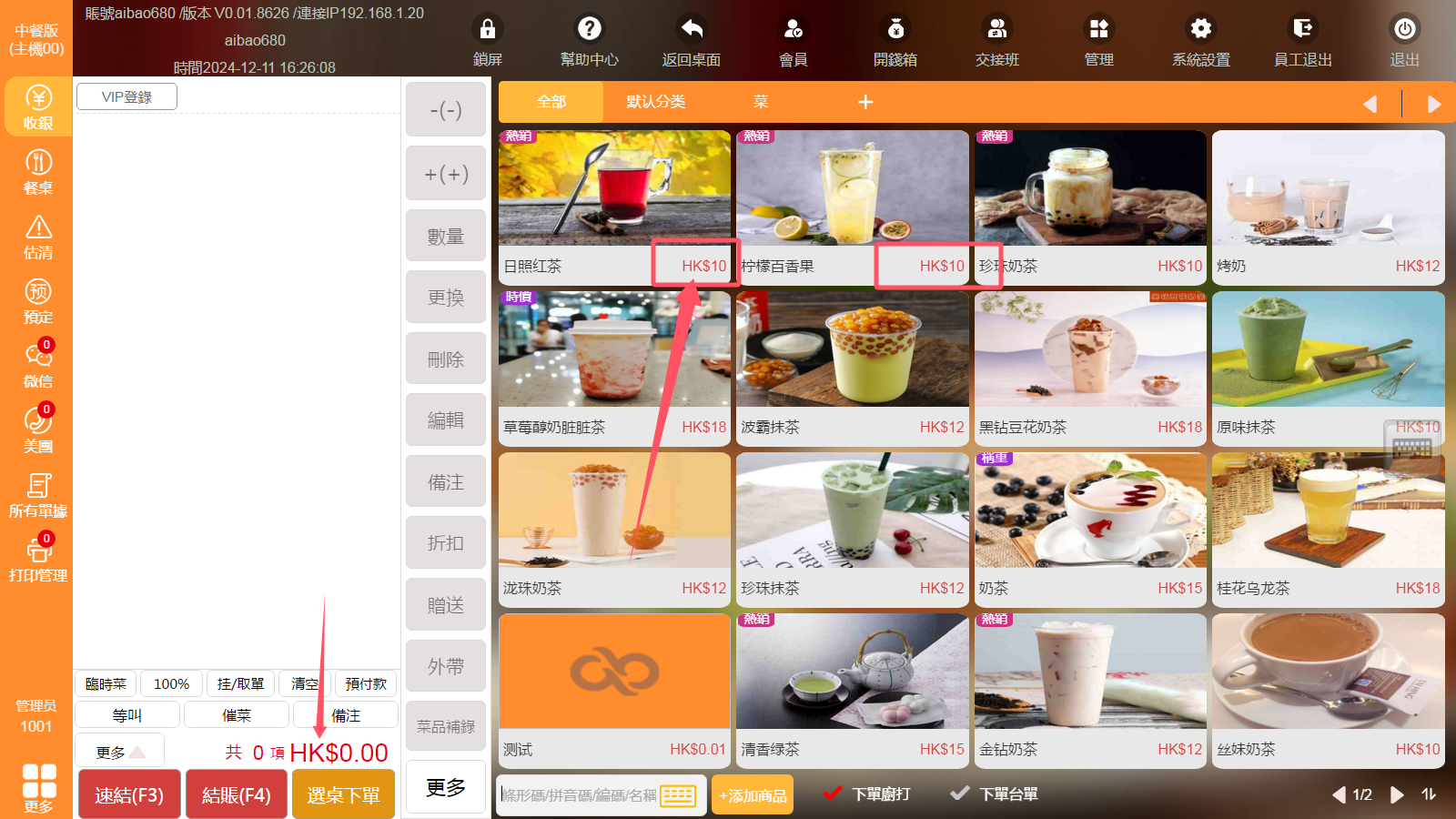Select the 全部 category tab

[551, 102]
